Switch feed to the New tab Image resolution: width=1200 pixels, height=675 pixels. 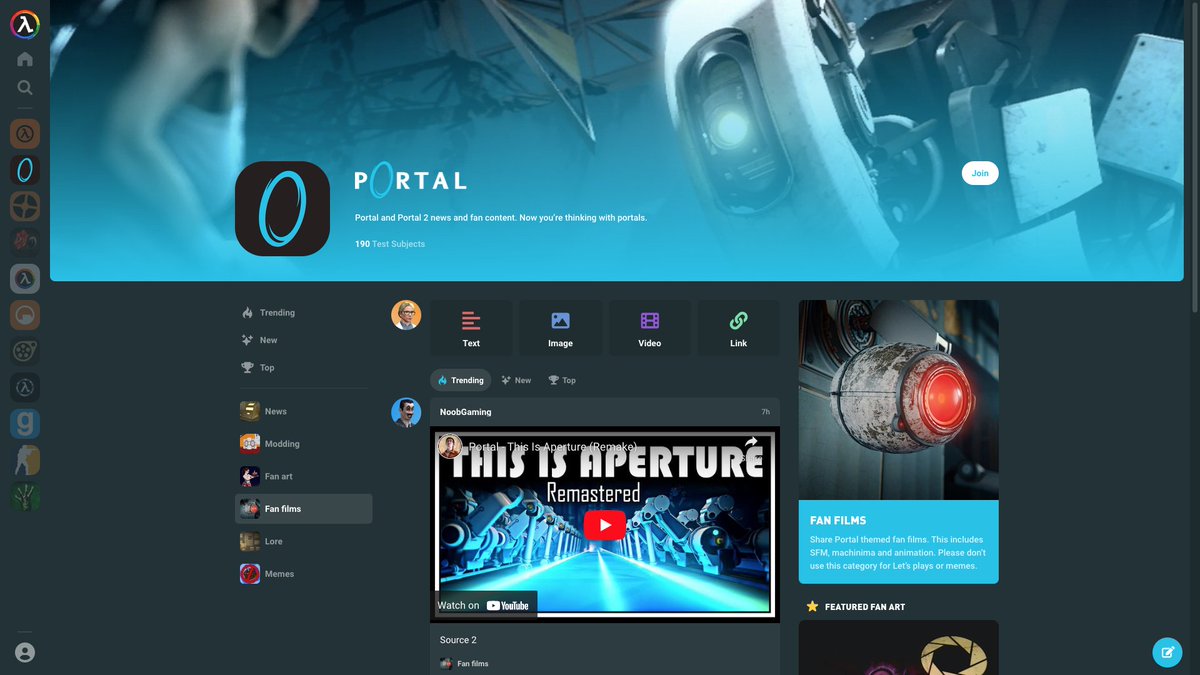(516, 380)
